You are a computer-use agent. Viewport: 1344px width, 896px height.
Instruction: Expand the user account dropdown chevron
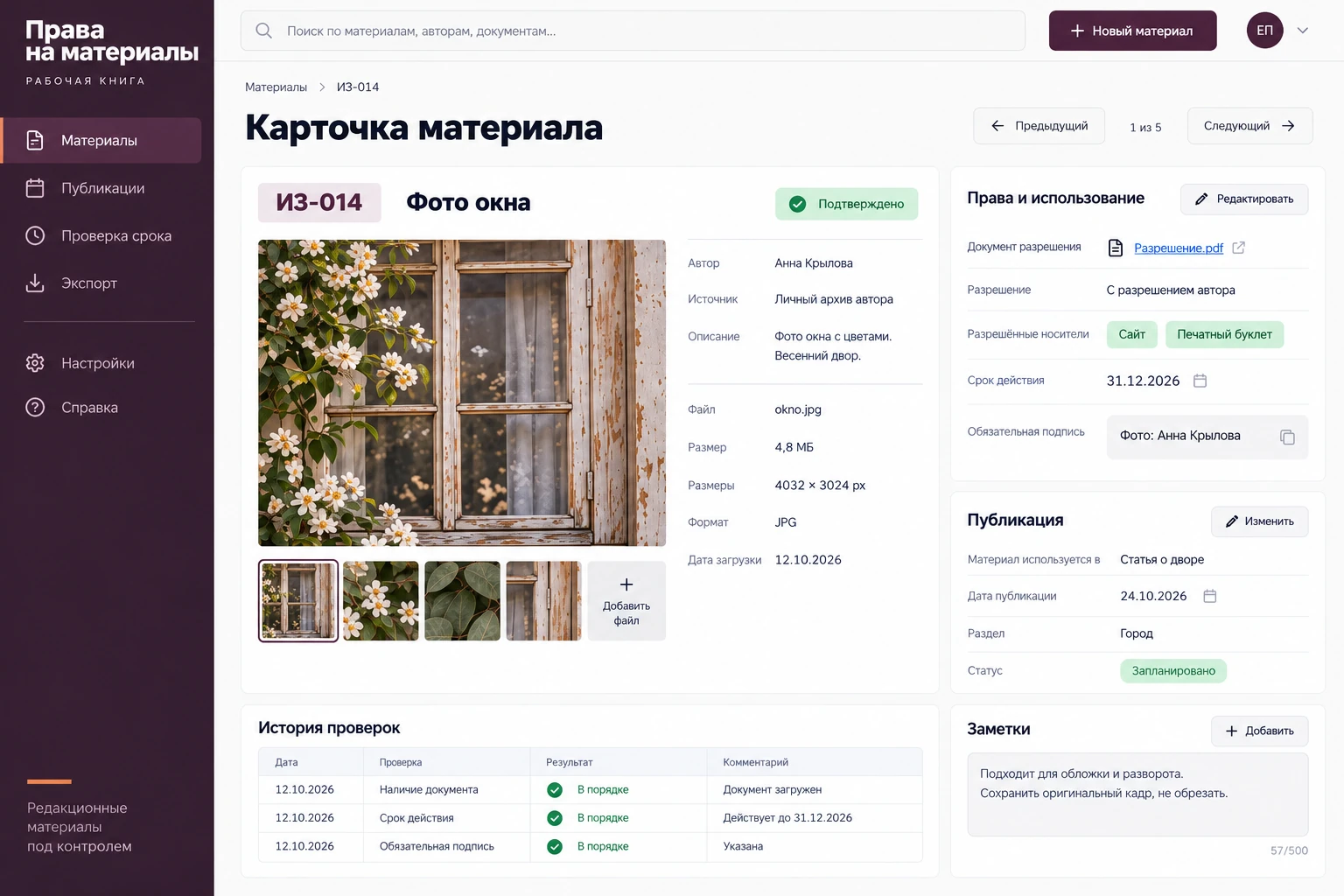(x=1303, y=31)
